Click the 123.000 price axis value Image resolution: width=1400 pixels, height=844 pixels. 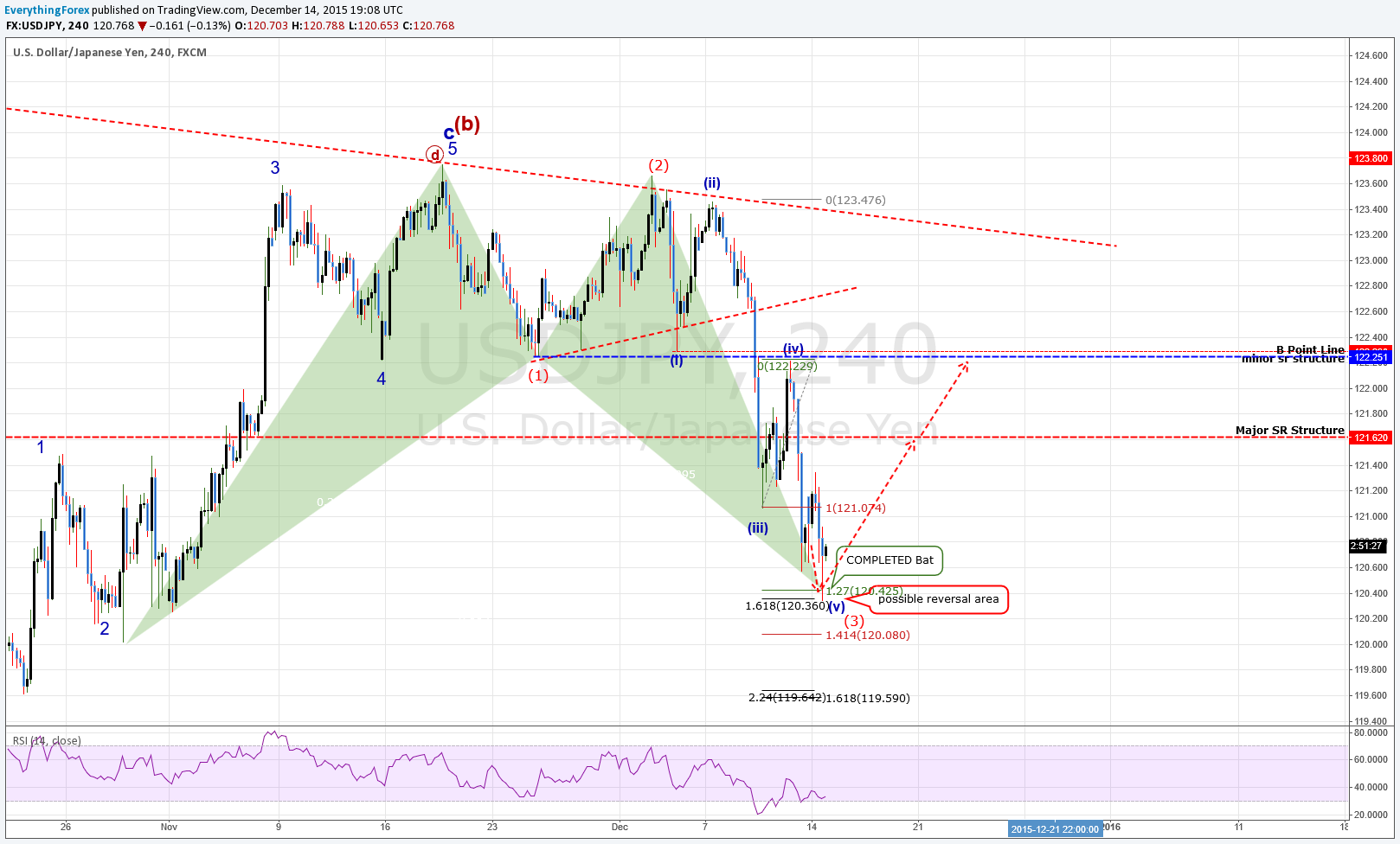click(x=1371, y=260)
